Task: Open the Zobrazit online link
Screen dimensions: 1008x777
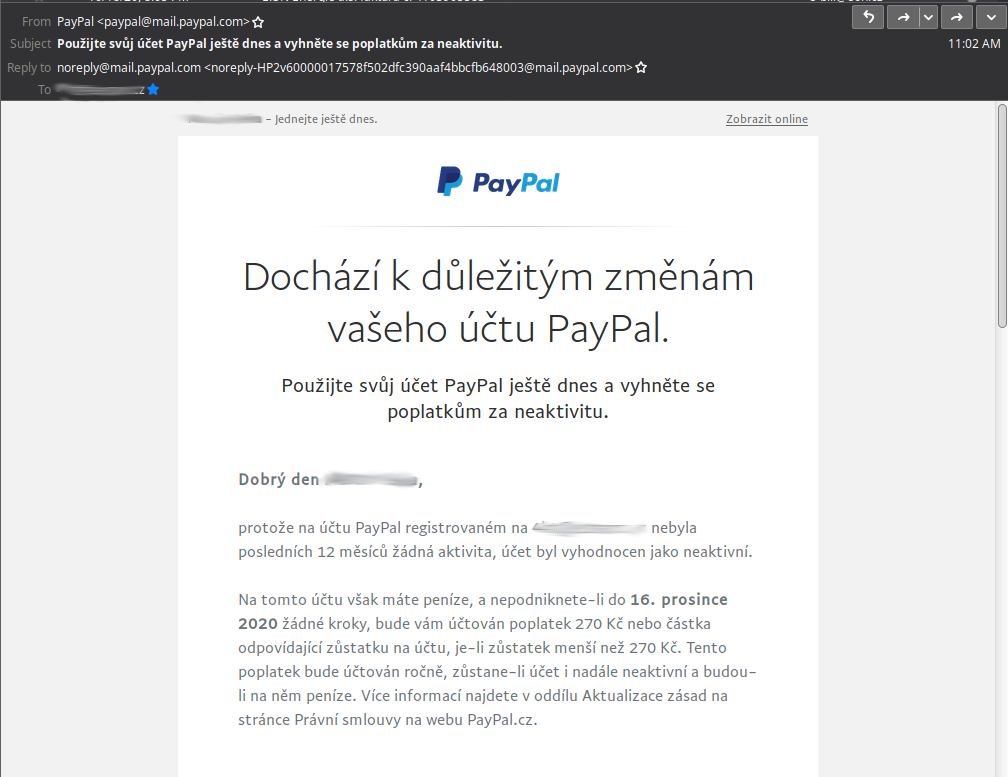Action: coord(767,119)
